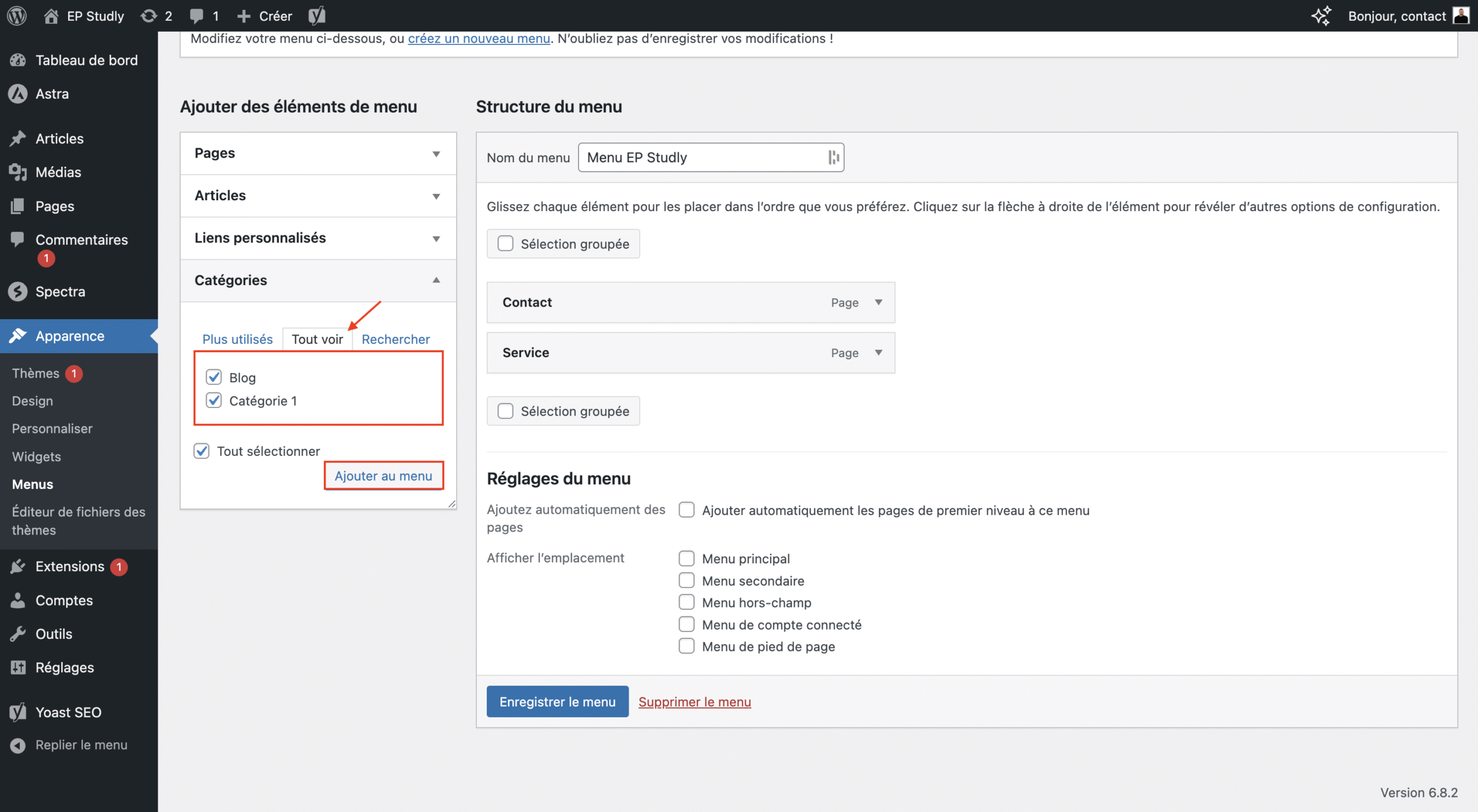The width and height of the screenshot is (1478, 812).
Task: Uncheck the Blog category checkbox
Action: [214, 377]
